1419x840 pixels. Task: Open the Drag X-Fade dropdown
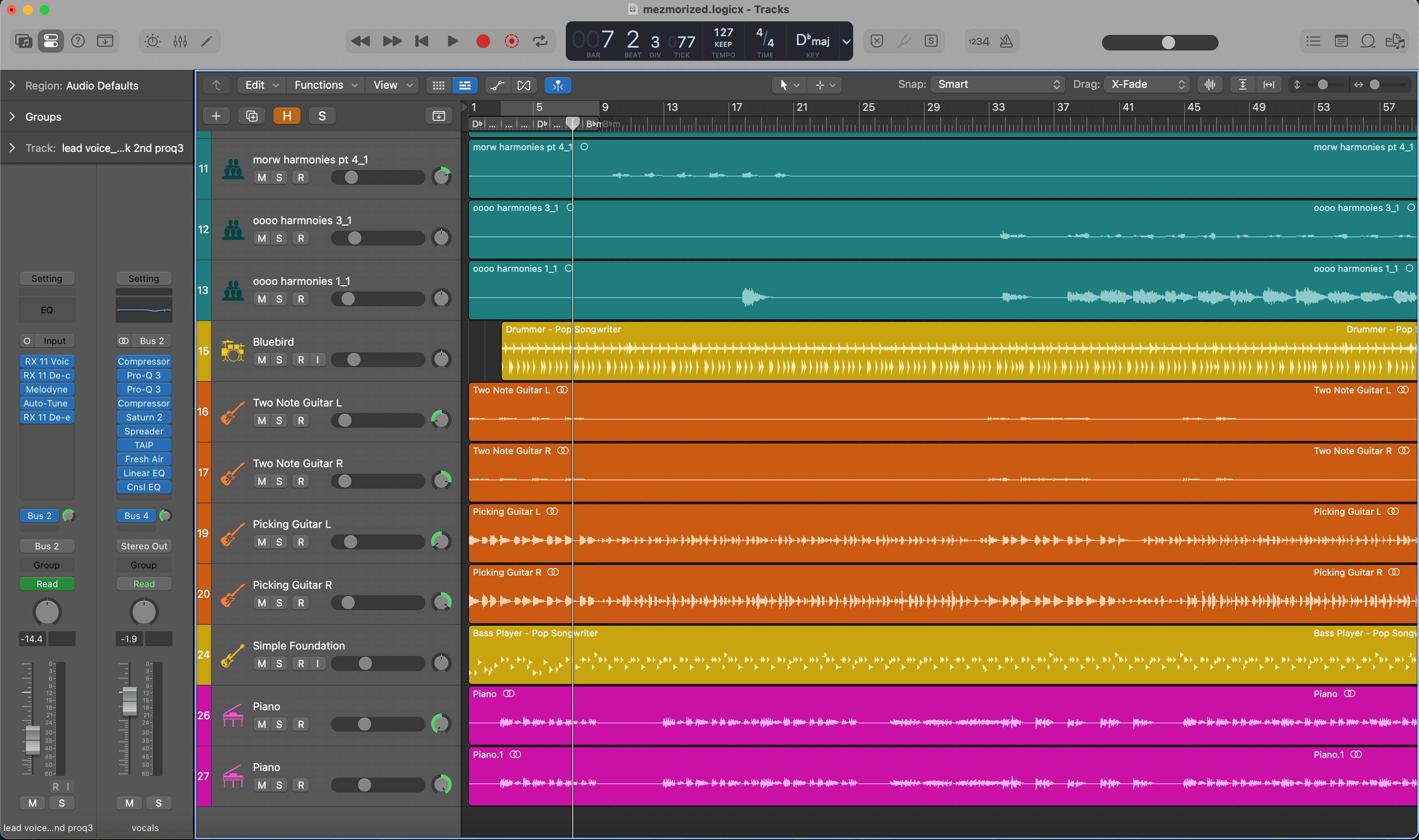click(1146, 85)
